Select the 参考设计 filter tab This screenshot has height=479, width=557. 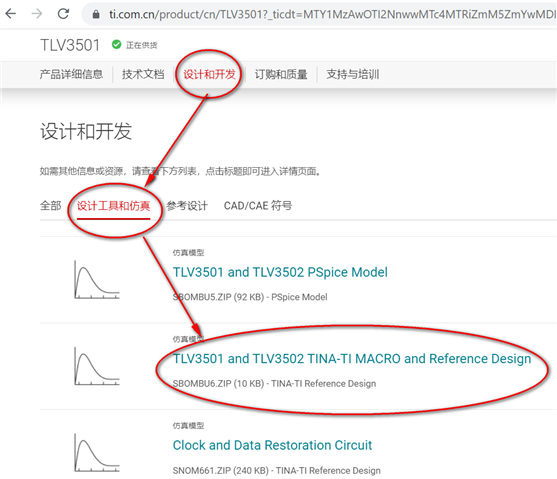[x=187, y=206]
